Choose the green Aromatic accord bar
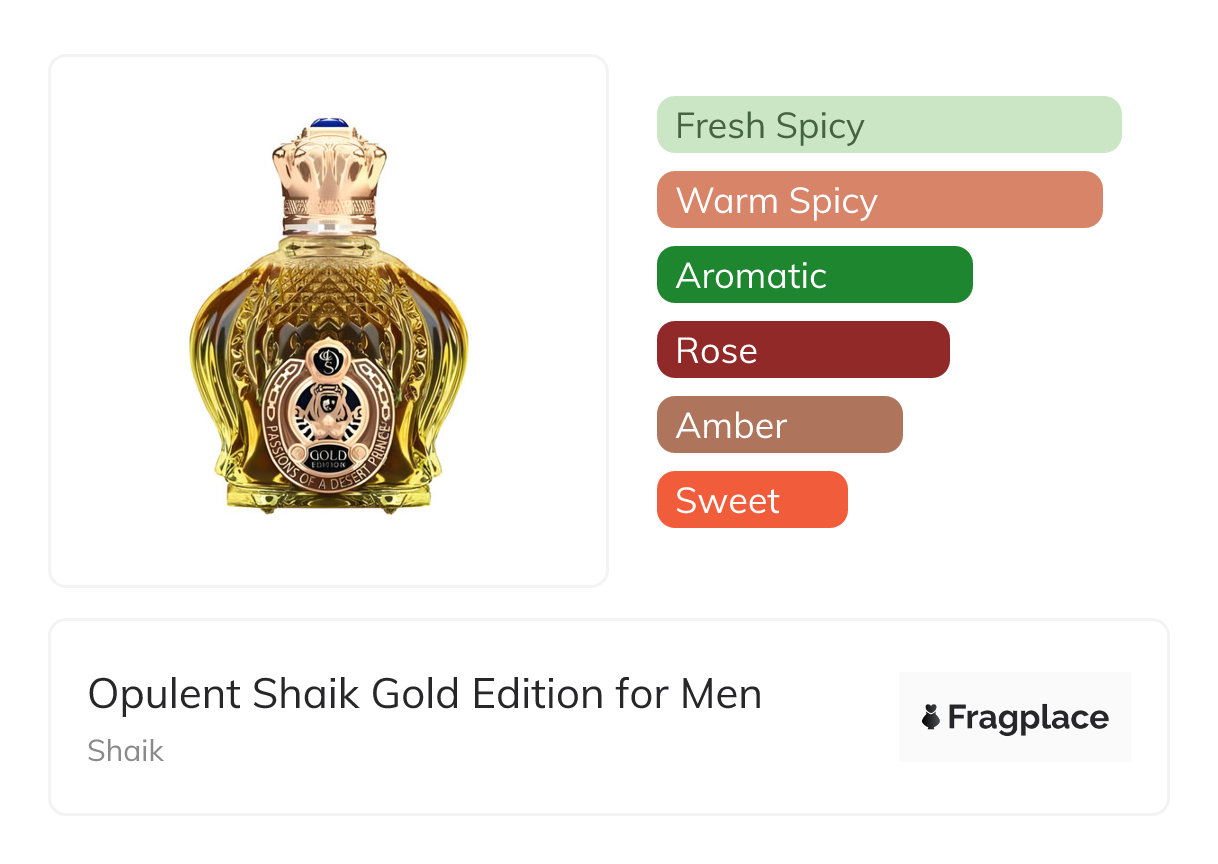The height and width of the screenshot is (864, 1218). coord(814,275)
